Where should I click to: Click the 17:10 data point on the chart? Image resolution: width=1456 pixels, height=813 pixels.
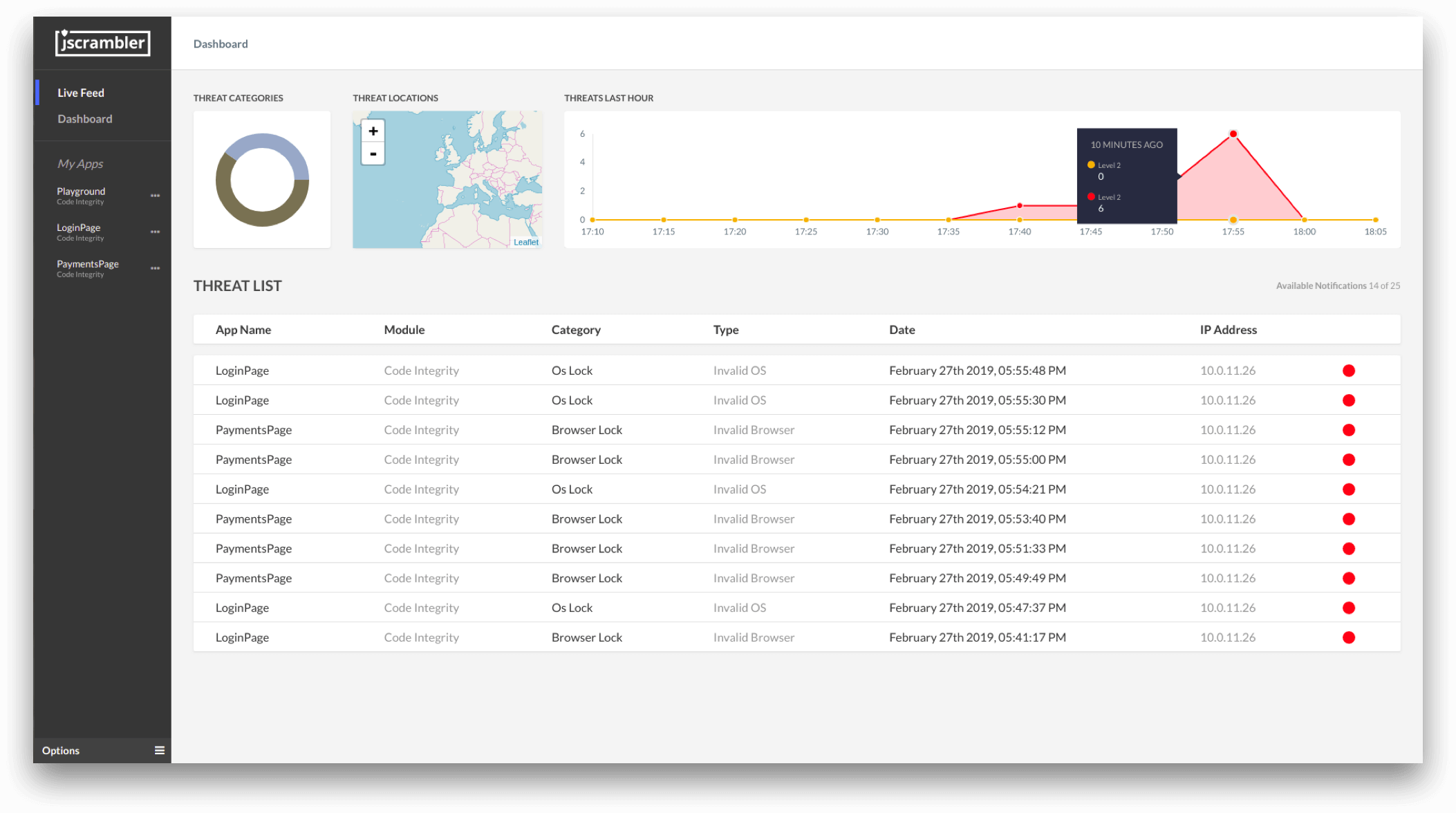[592, 220]
